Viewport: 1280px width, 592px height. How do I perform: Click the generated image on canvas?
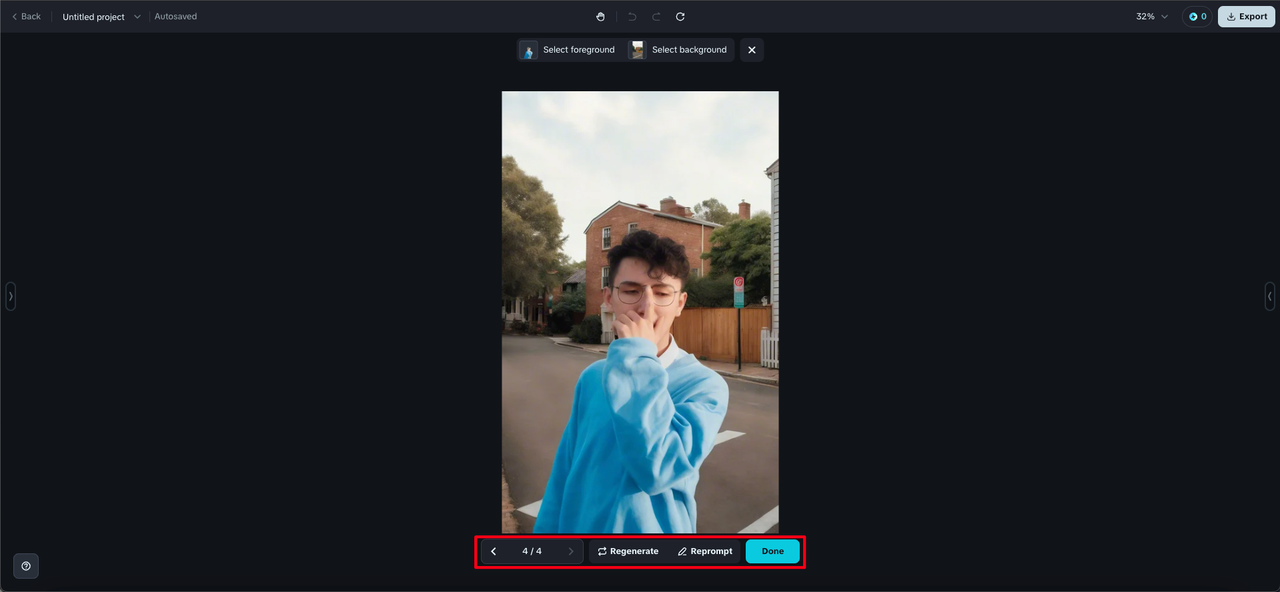click(640, 312)
